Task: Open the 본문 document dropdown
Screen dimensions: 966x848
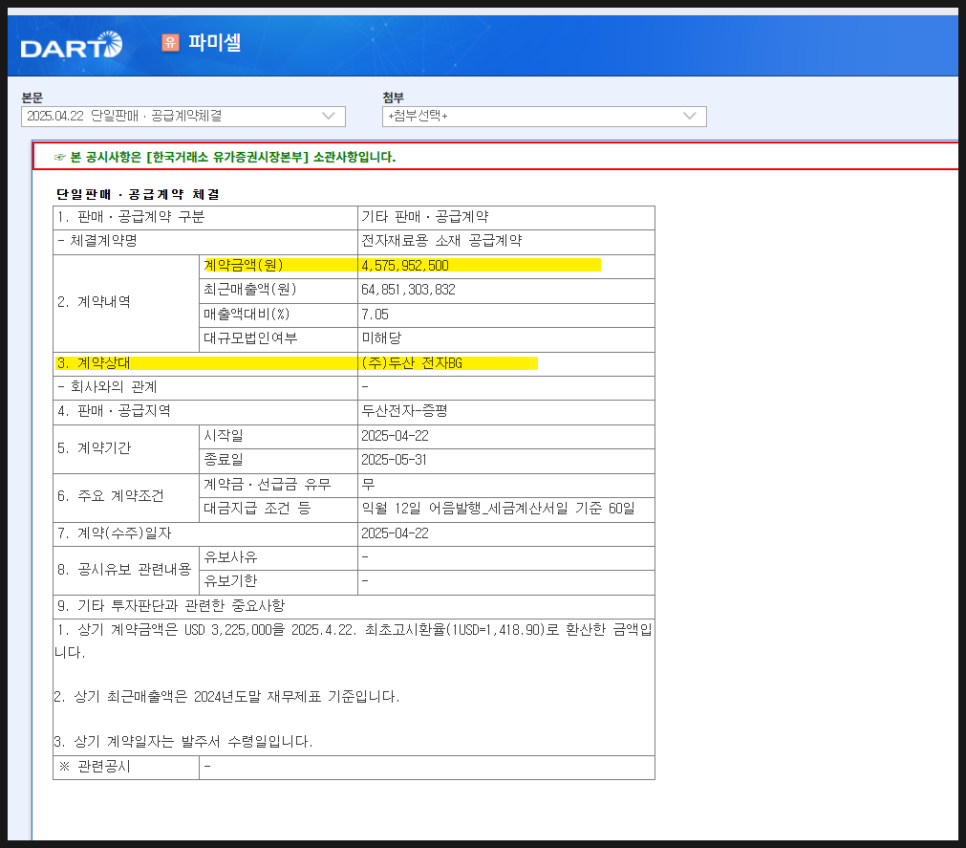Action: 183,116
